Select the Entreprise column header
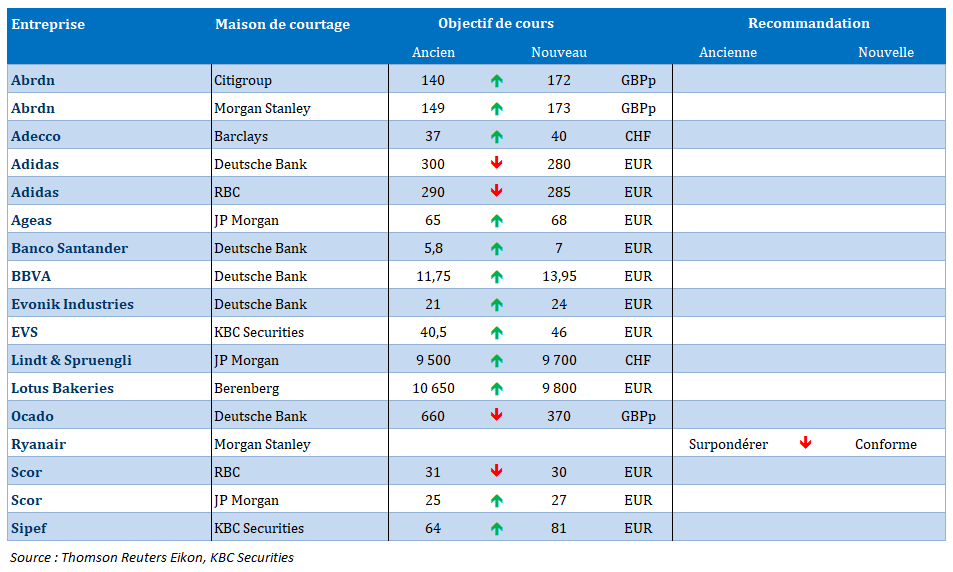Viewport: 953px width, 572px height. point(48,24)
